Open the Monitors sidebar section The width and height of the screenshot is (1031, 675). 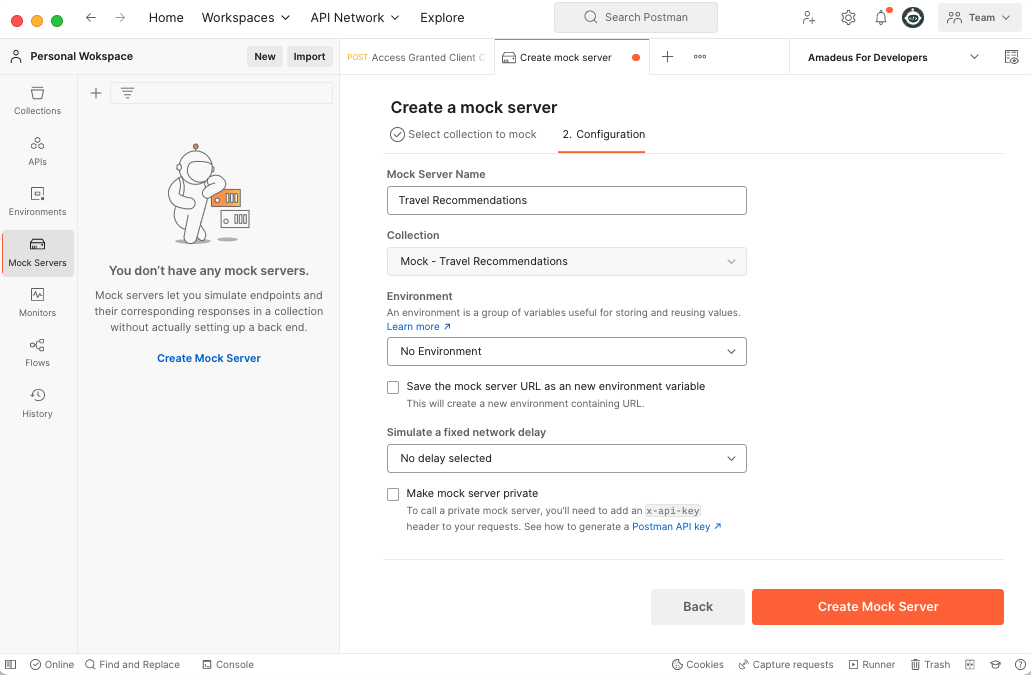coord(37,302)
